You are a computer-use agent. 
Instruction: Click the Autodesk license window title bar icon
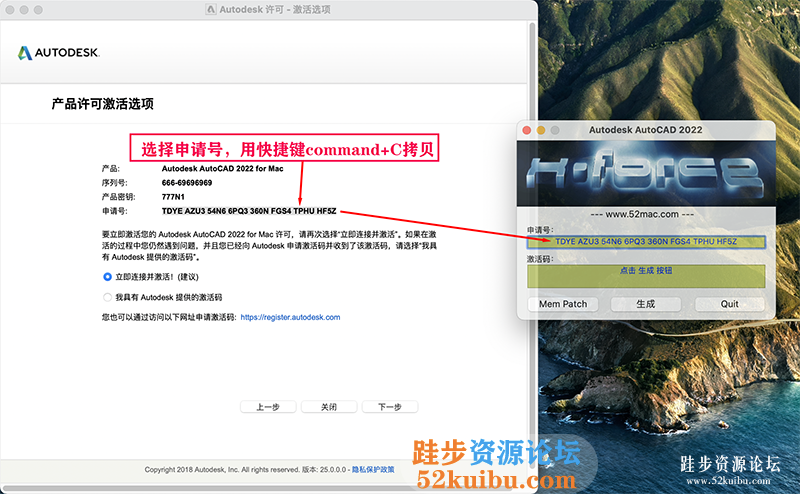coord(211,9)
